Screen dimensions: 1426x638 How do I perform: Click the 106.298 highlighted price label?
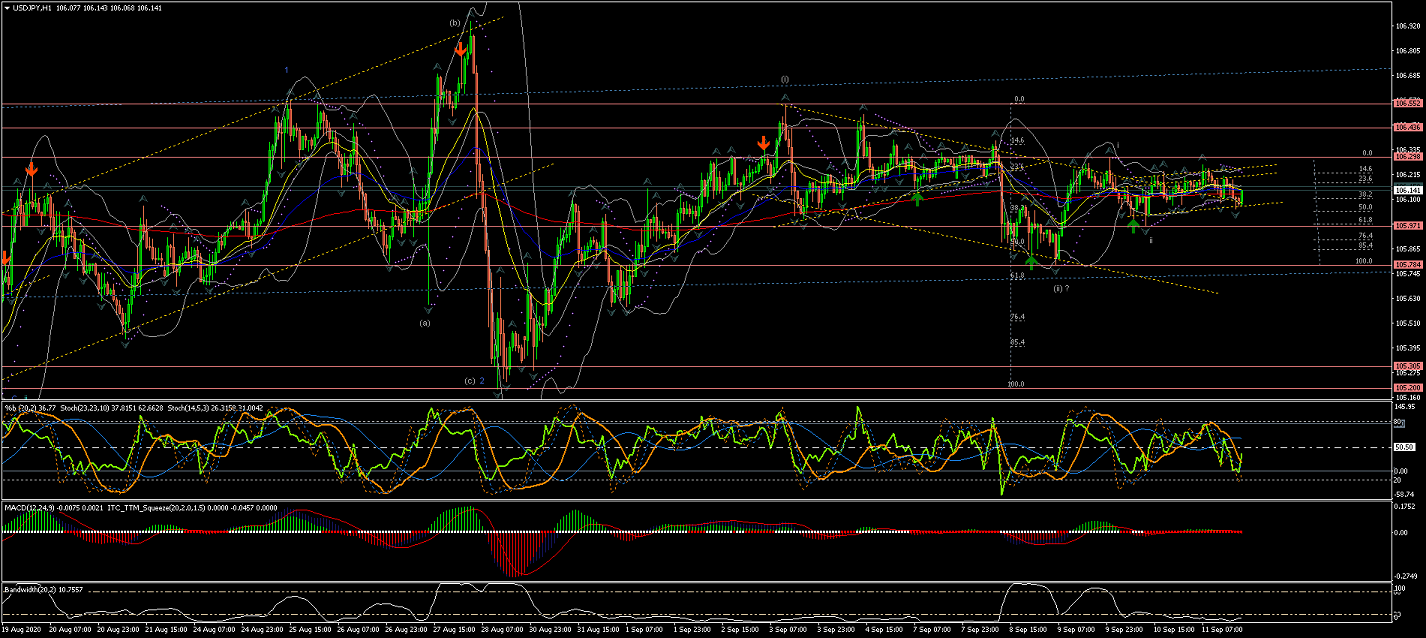1408,156
